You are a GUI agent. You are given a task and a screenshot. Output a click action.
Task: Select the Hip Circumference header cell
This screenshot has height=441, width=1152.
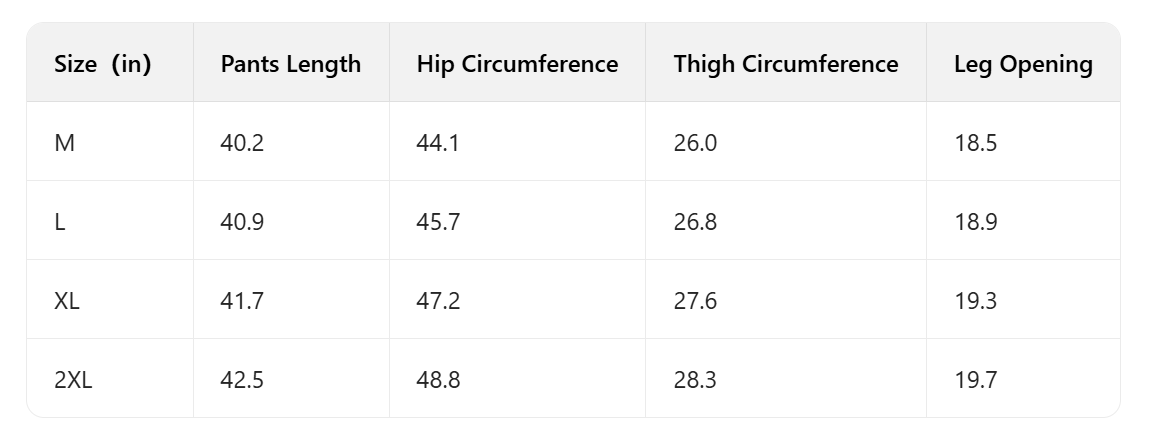coord(517,65)
